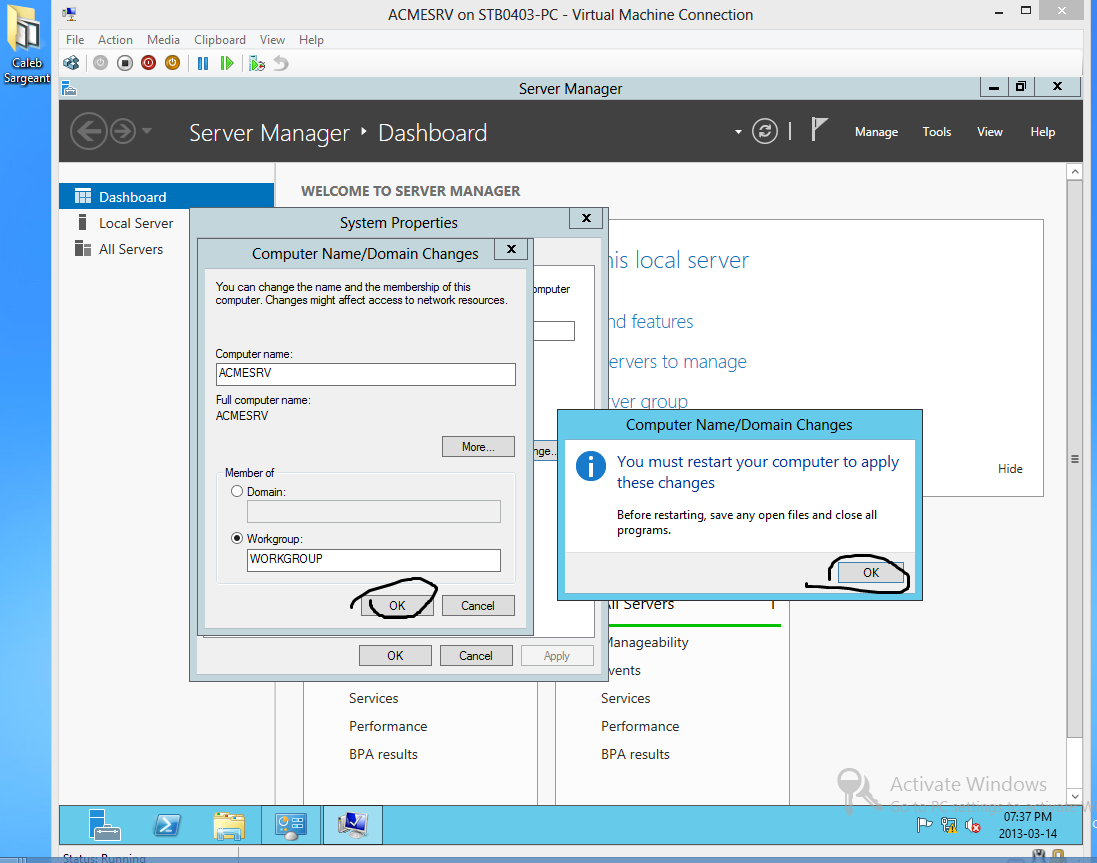Confirm OK in Computer Name/Domain Changes dialog

tap(397, 606)
